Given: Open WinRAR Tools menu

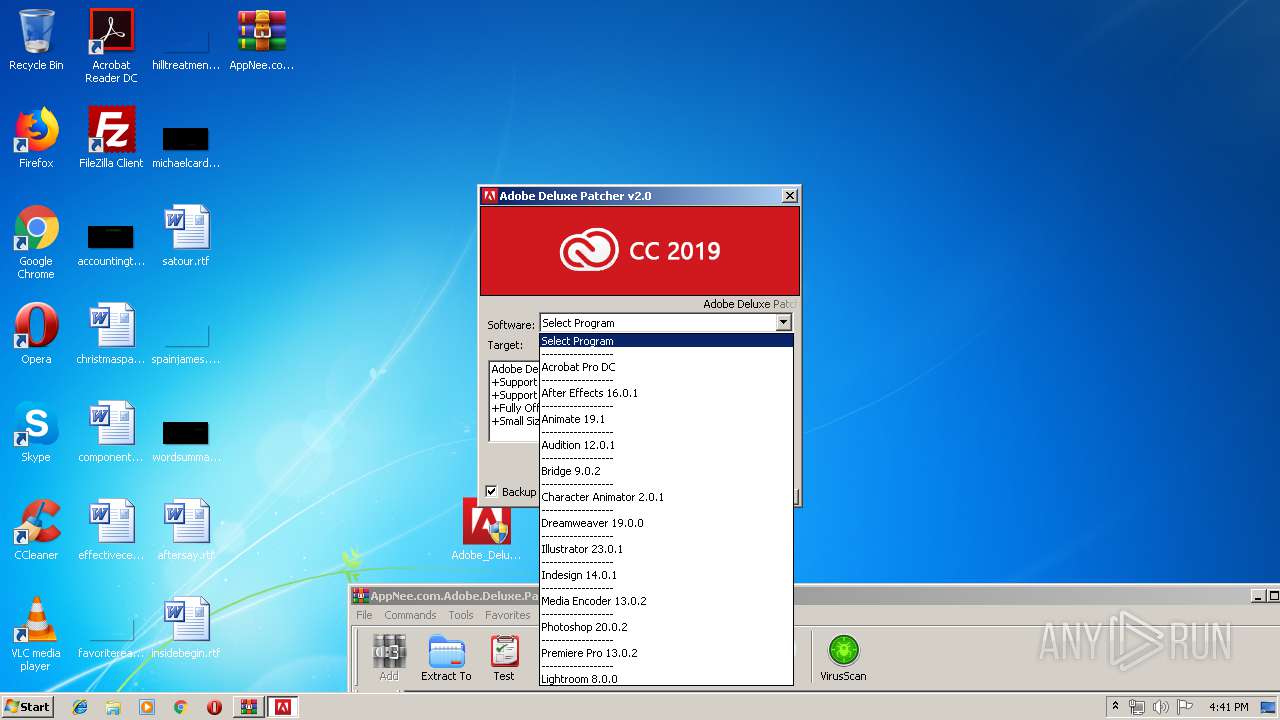Looking at the screenshot, I should tap(461, 615).
